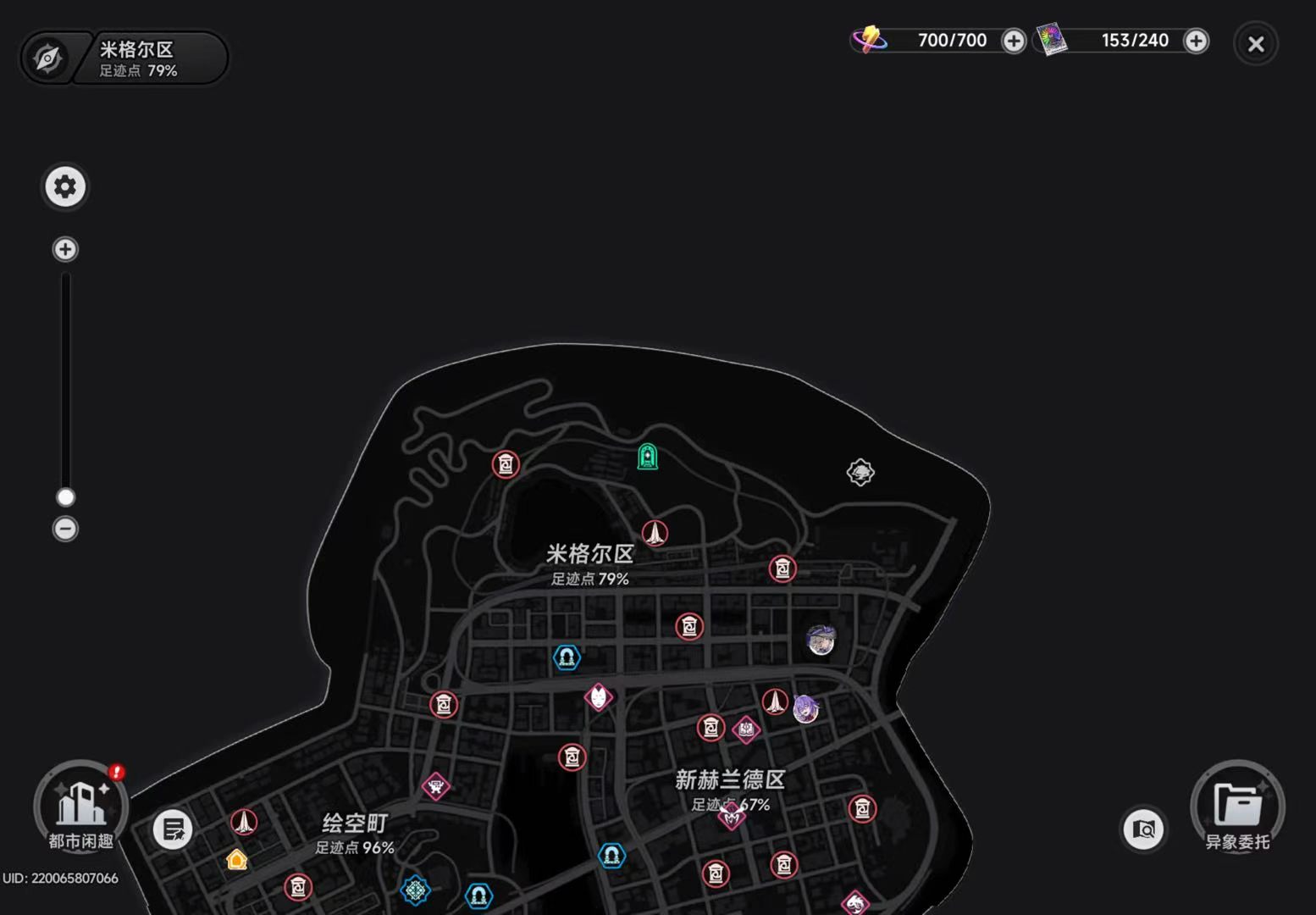Select the tower marker above the 米格尔区 label

655,533
